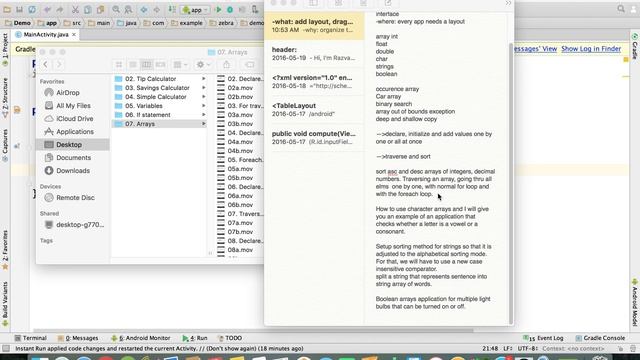The height and width of the screenshot is (360, 640).
Task: Open the AVD Manager device icon
Action: 255,9
